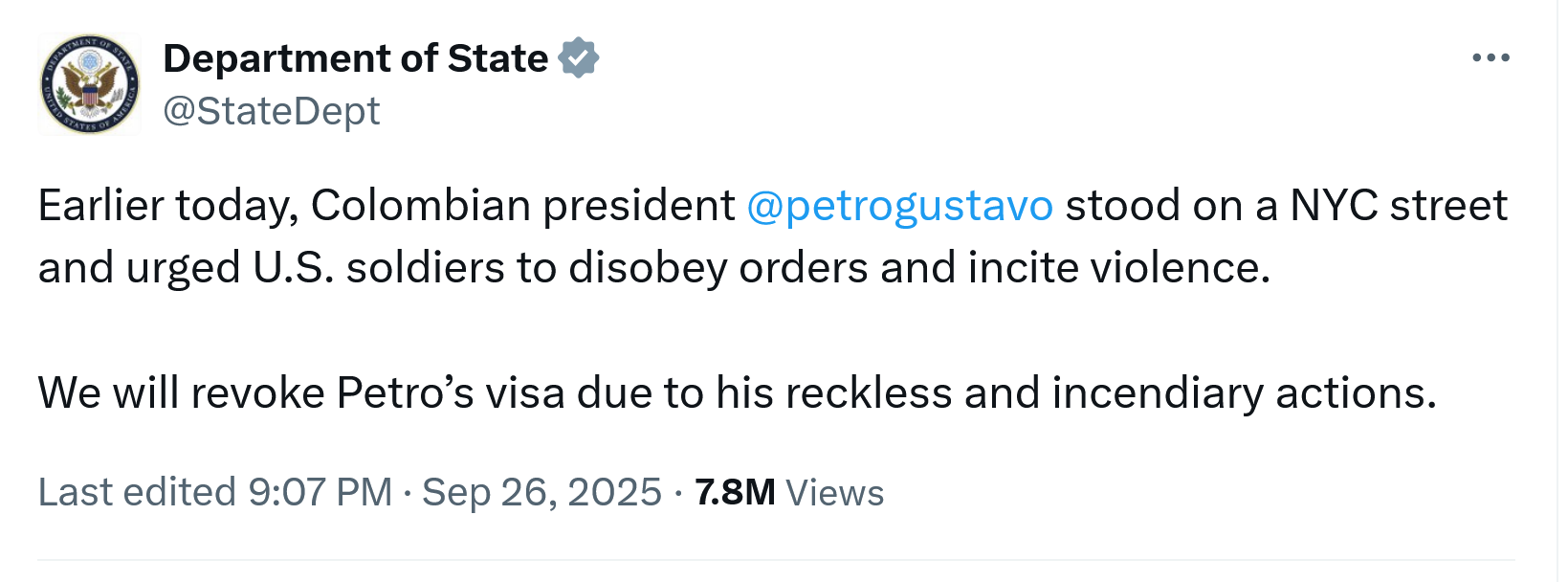The image size is (1568, 582).
Task: Click the 7.8M view count number
Action: click(x=735, y=492)
